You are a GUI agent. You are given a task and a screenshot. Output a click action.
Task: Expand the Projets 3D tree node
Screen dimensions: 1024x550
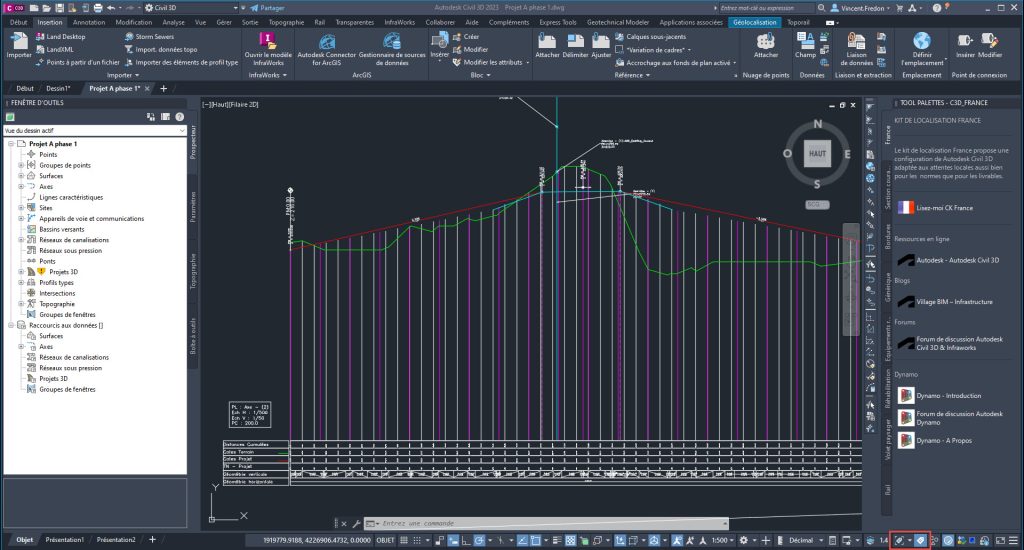tap(21, 272)
